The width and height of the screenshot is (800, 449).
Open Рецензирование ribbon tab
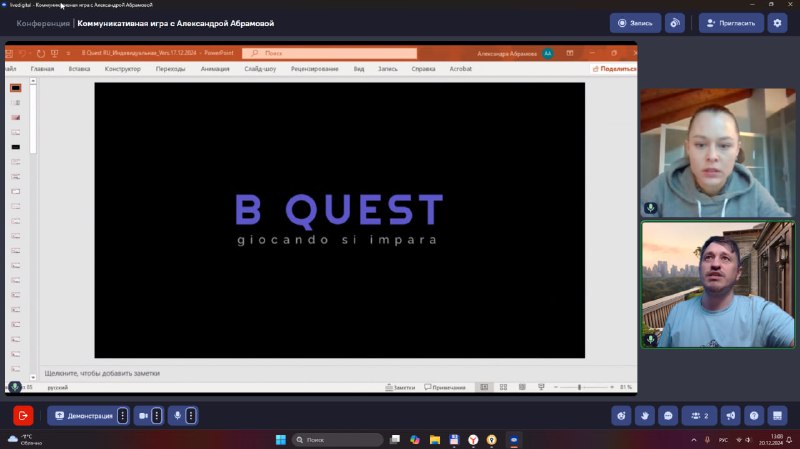315,69
